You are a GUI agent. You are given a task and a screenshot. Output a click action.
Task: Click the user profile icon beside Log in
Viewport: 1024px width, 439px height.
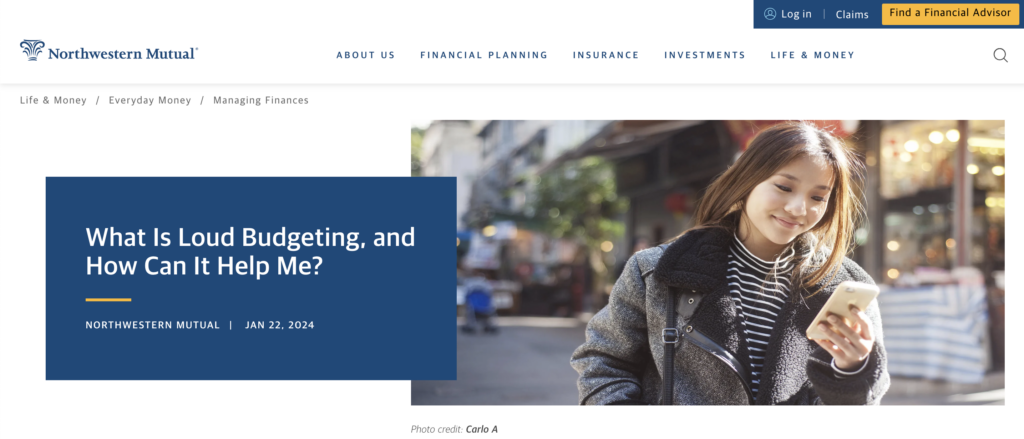tap(770, 14)
